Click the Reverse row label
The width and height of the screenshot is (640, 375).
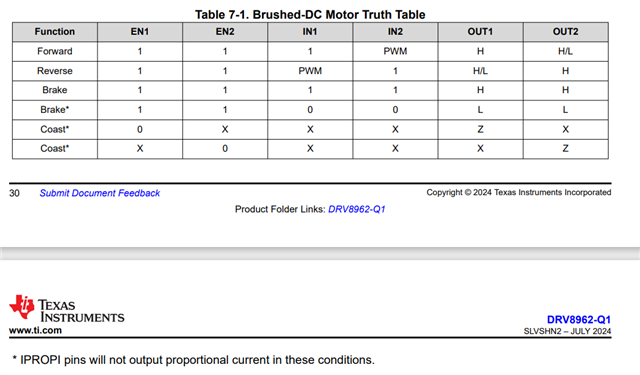tap(55, 71)
